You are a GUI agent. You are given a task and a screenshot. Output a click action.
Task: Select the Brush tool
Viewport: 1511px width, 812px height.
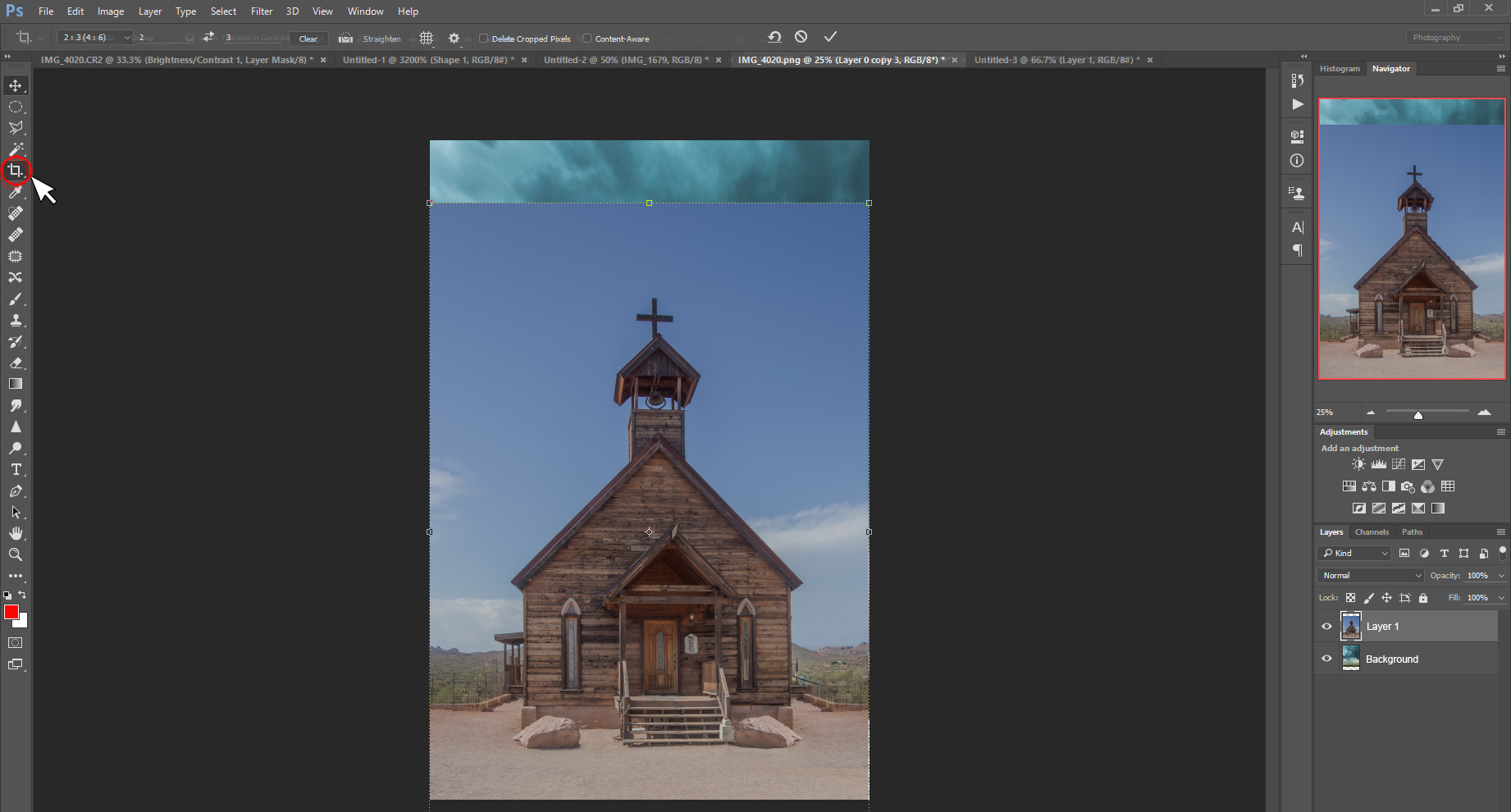click(16, 299)
